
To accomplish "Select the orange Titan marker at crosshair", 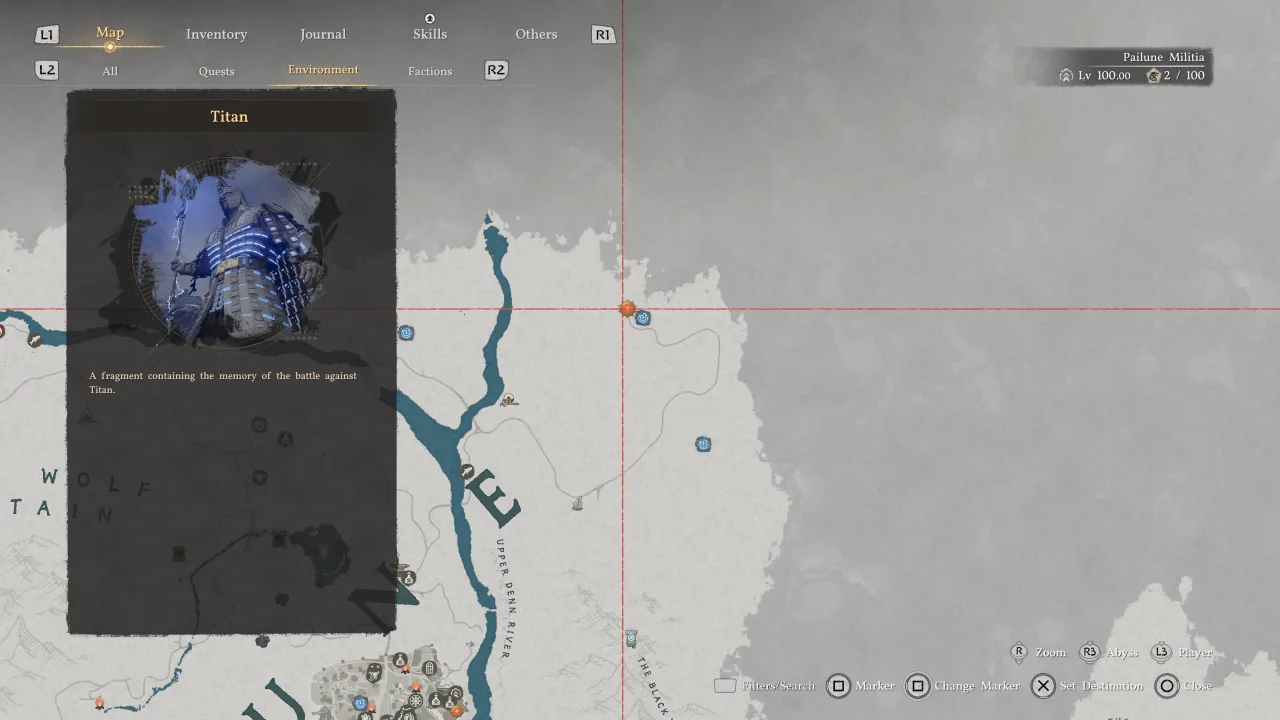I will (627, 309).
